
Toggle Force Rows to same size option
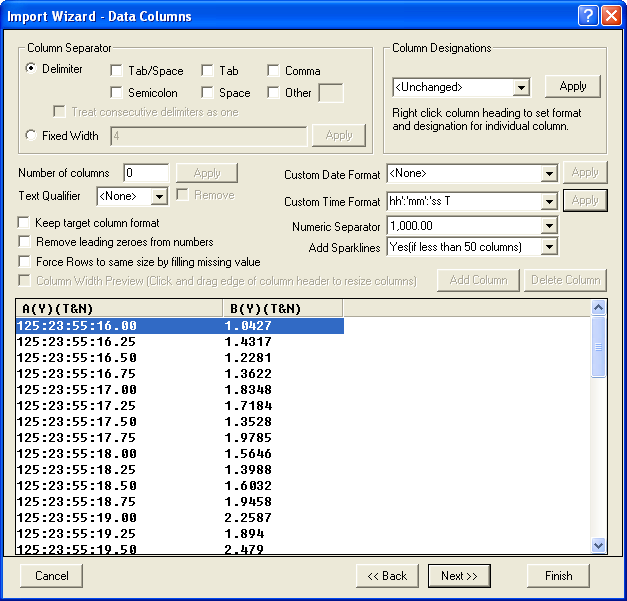pos(24,262)
